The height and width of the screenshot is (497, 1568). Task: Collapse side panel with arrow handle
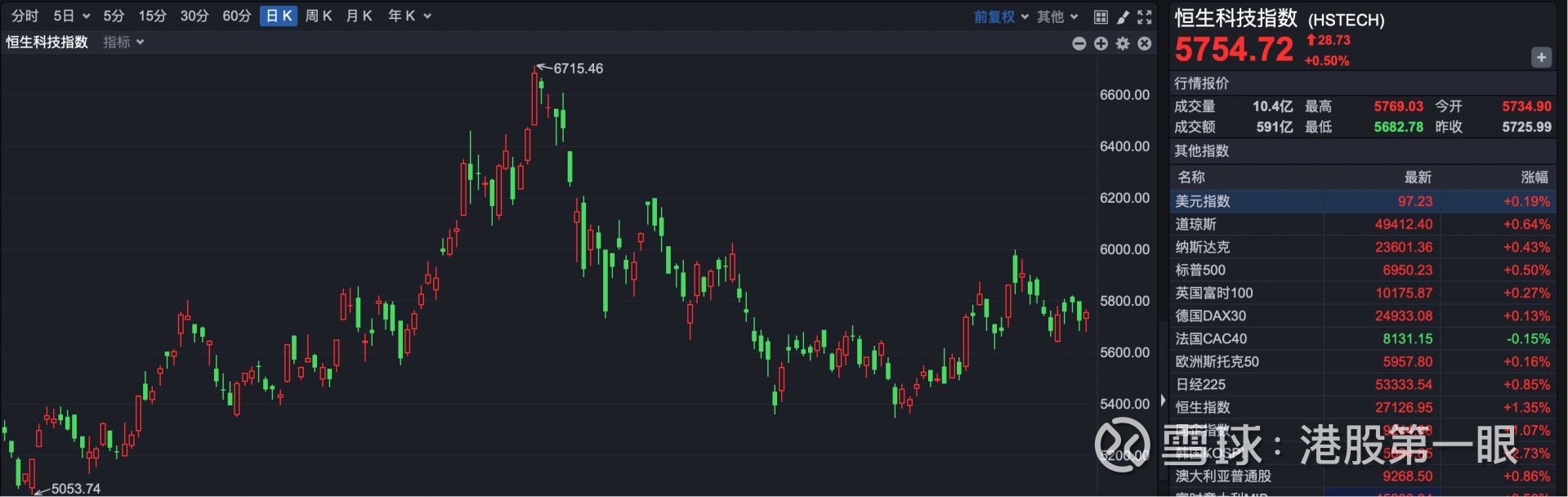1163,401
